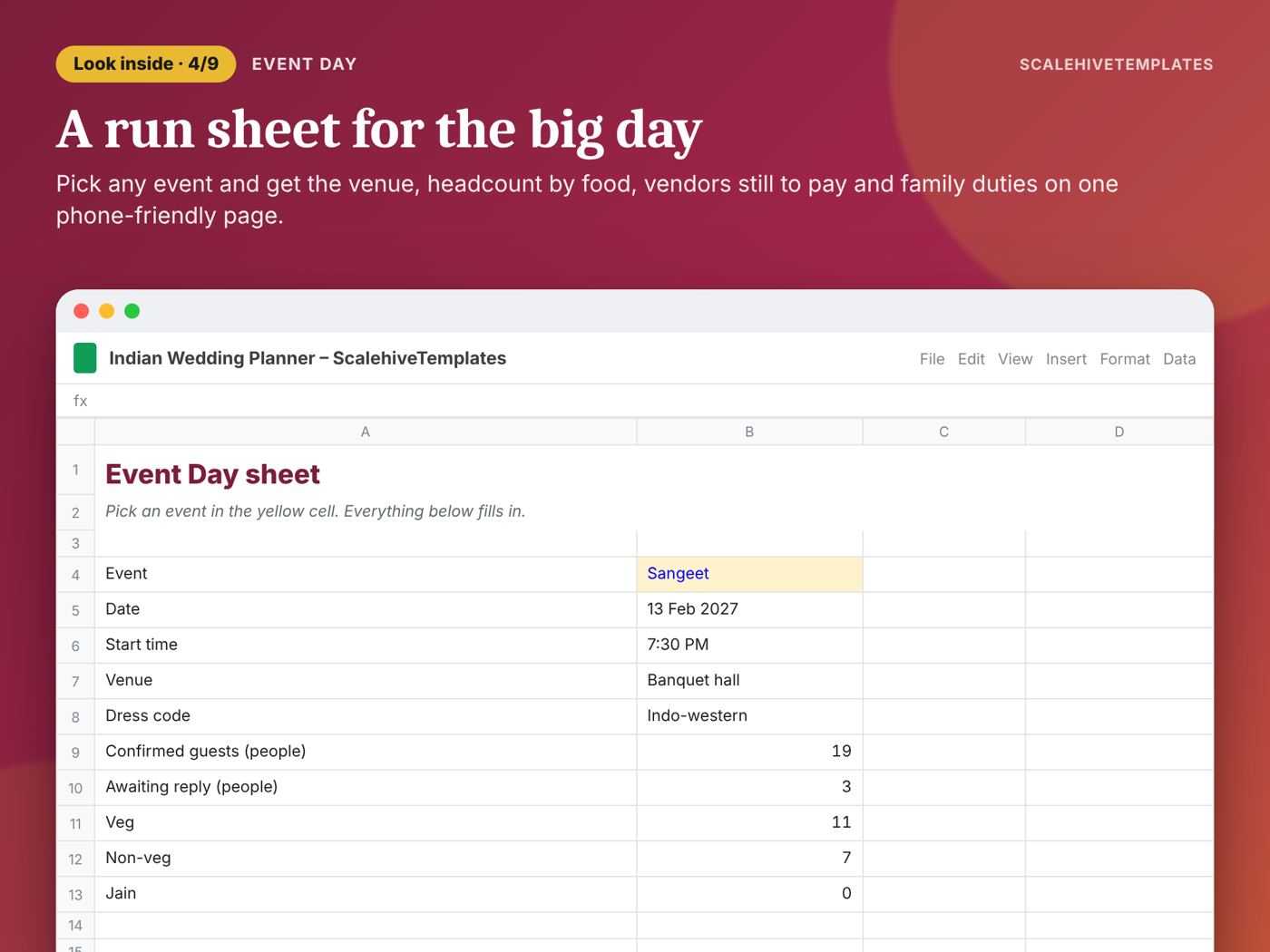
Task: Click the 'Indo-western' dress code cell
Action: click(749, 715)
